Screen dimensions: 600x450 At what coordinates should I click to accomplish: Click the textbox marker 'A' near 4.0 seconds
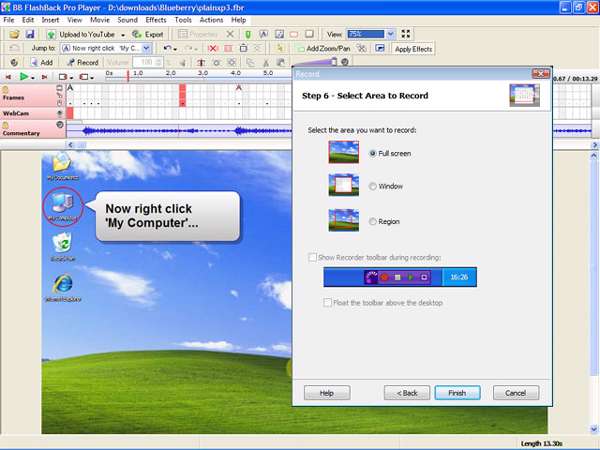tap(239, 88)
